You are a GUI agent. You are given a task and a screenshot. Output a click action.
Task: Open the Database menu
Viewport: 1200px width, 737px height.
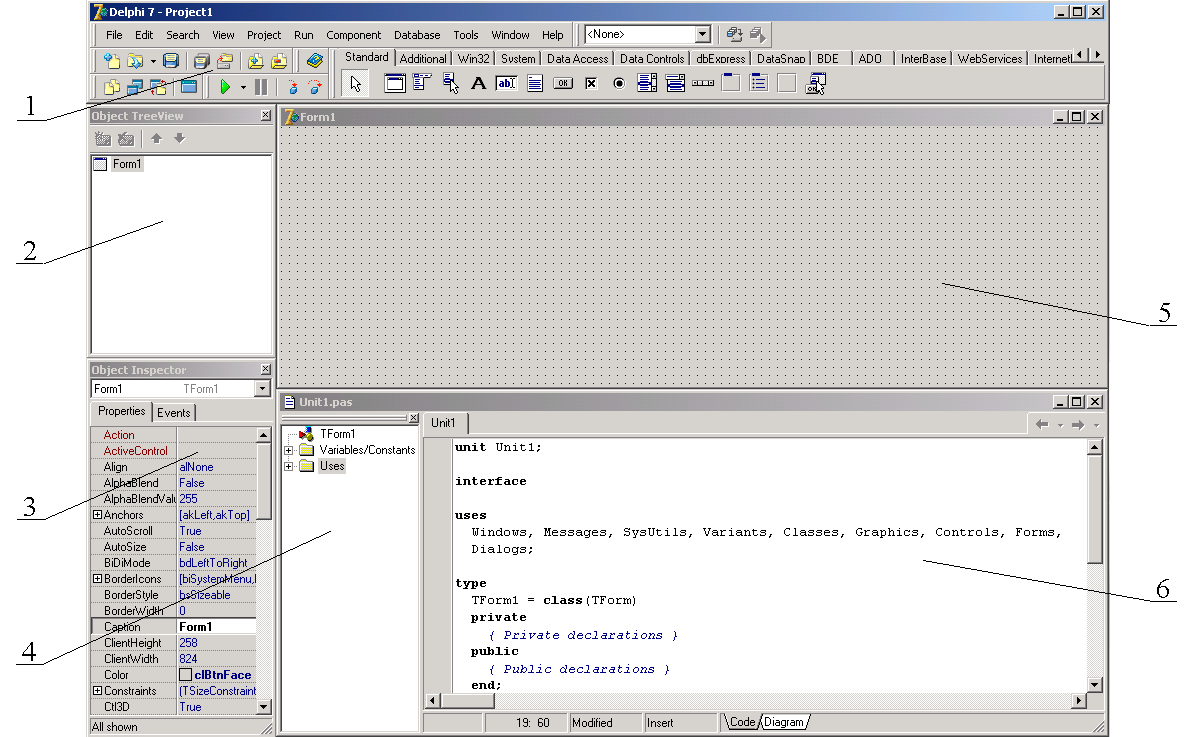point(417,35)
